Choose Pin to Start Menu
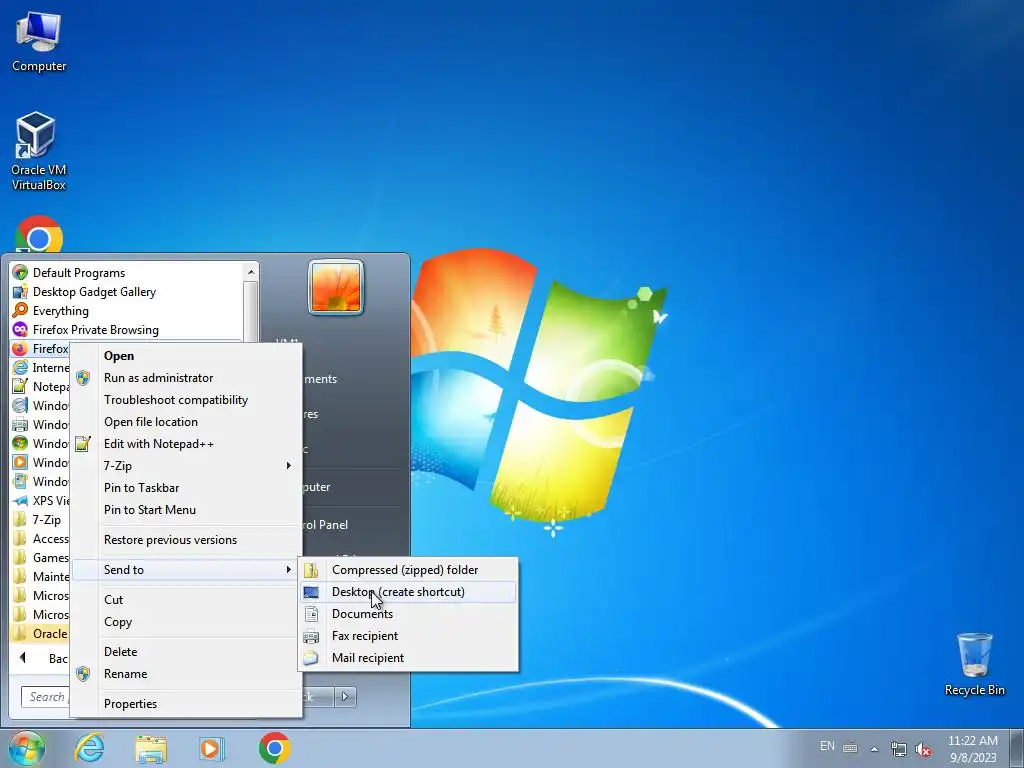This screenshot has height=768, width=1024. (x=186, y=510)
